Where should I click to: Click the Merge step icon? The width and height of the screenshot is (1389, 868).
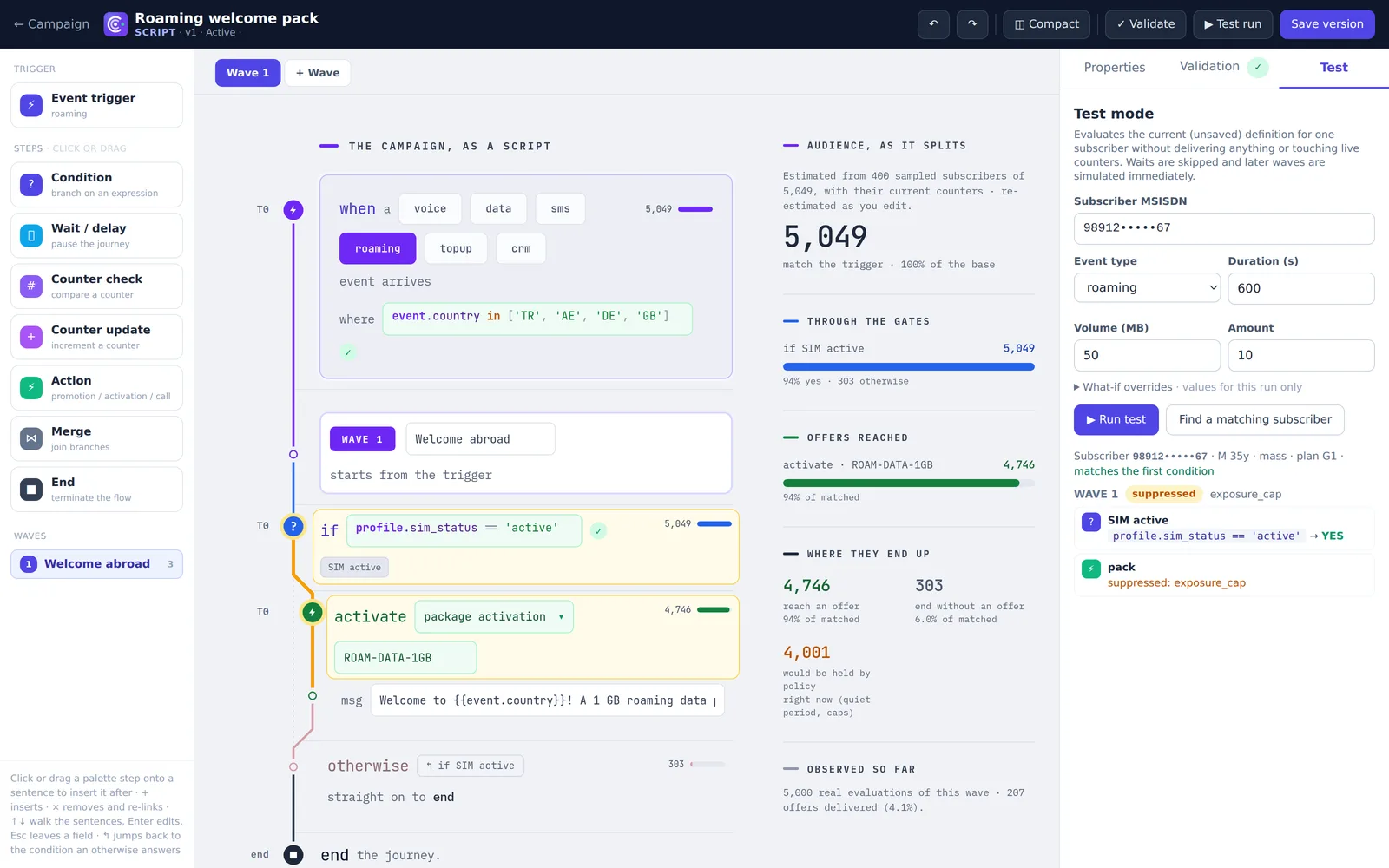tap(31, 438)
